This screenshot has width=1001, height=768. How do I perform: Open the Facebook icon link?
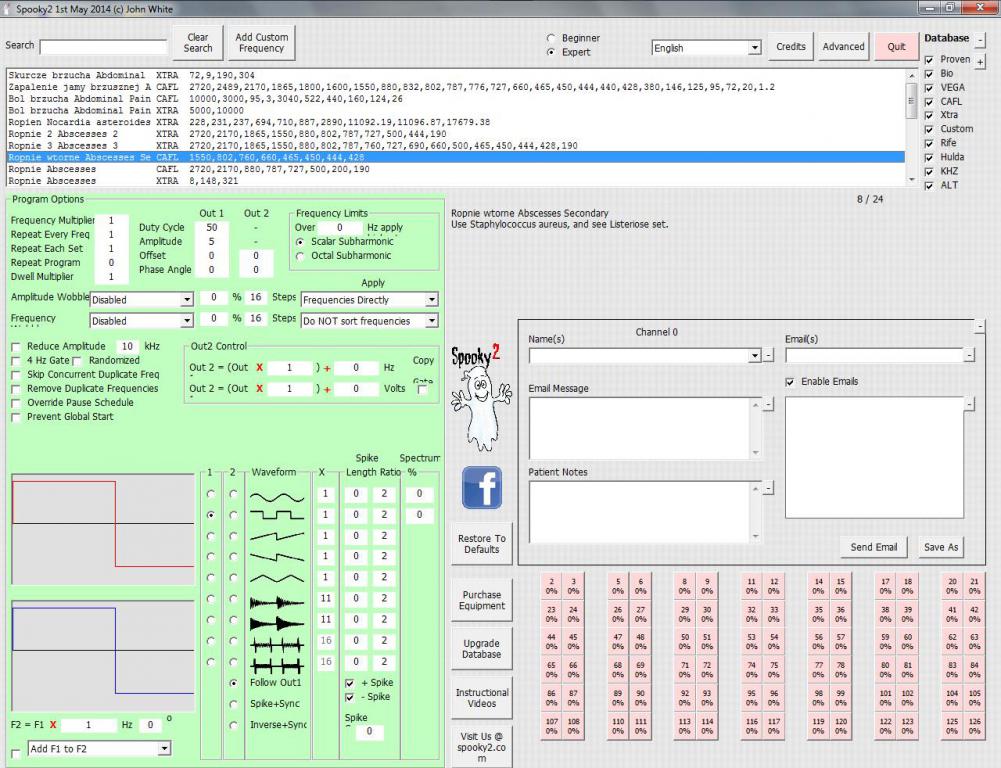pos(481,487)
